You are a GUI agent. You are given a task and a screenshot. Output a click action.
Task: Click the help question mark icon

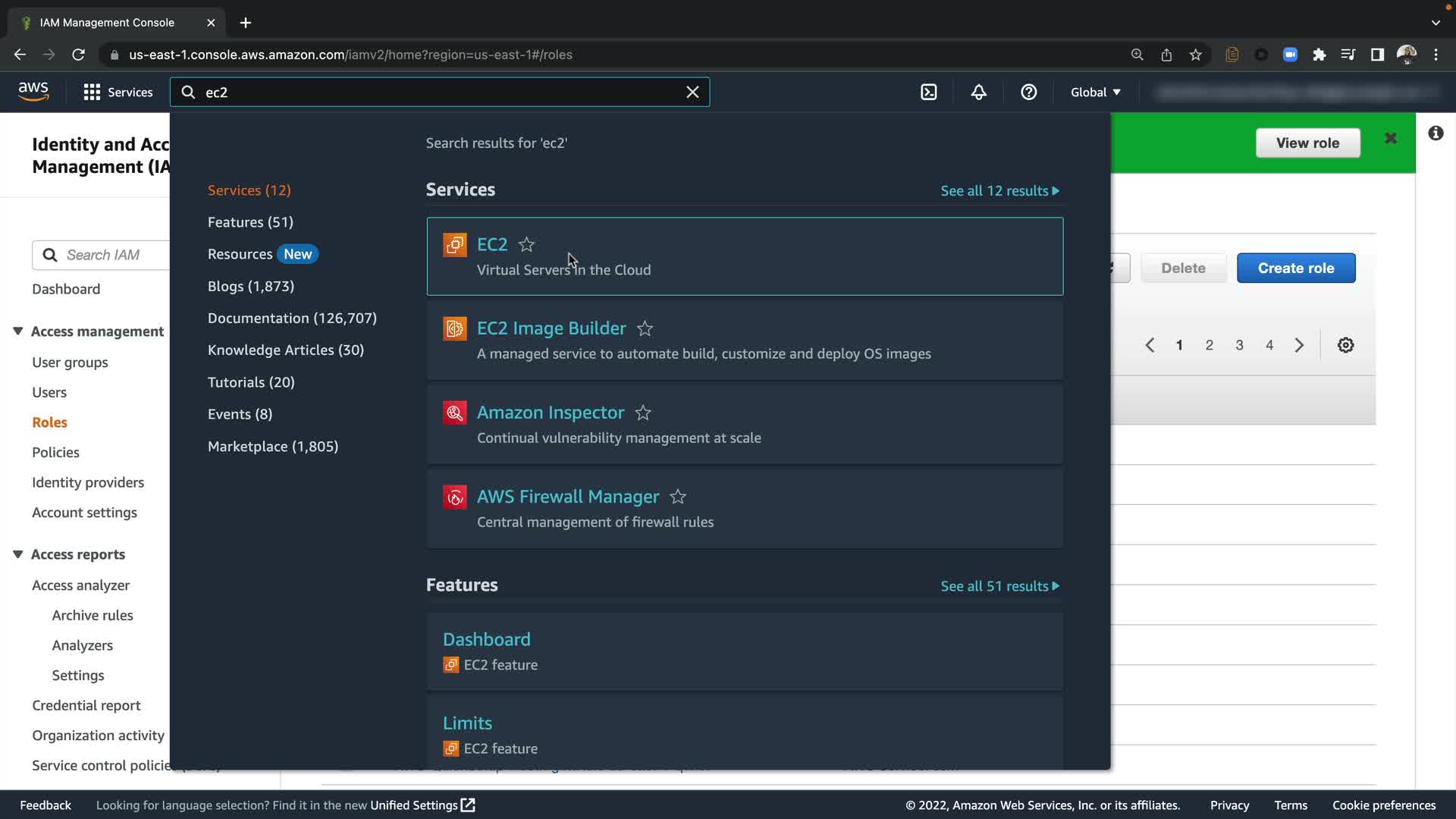1028,93
